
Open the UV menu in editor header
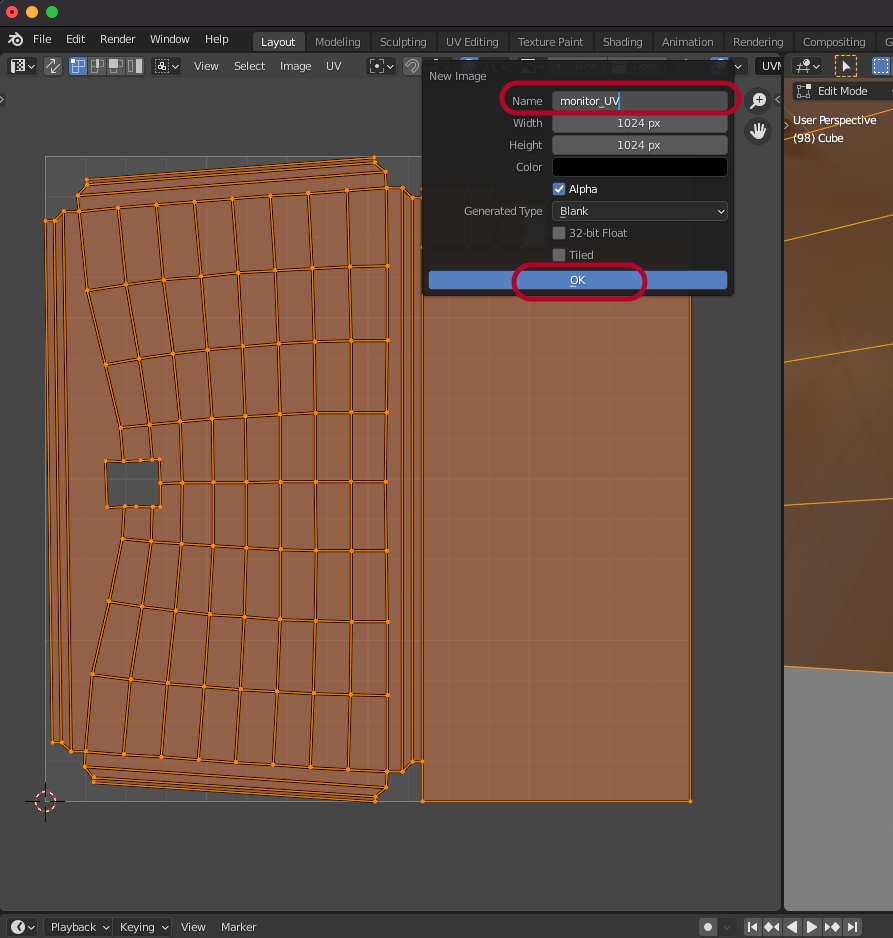(x=333, y=66)
